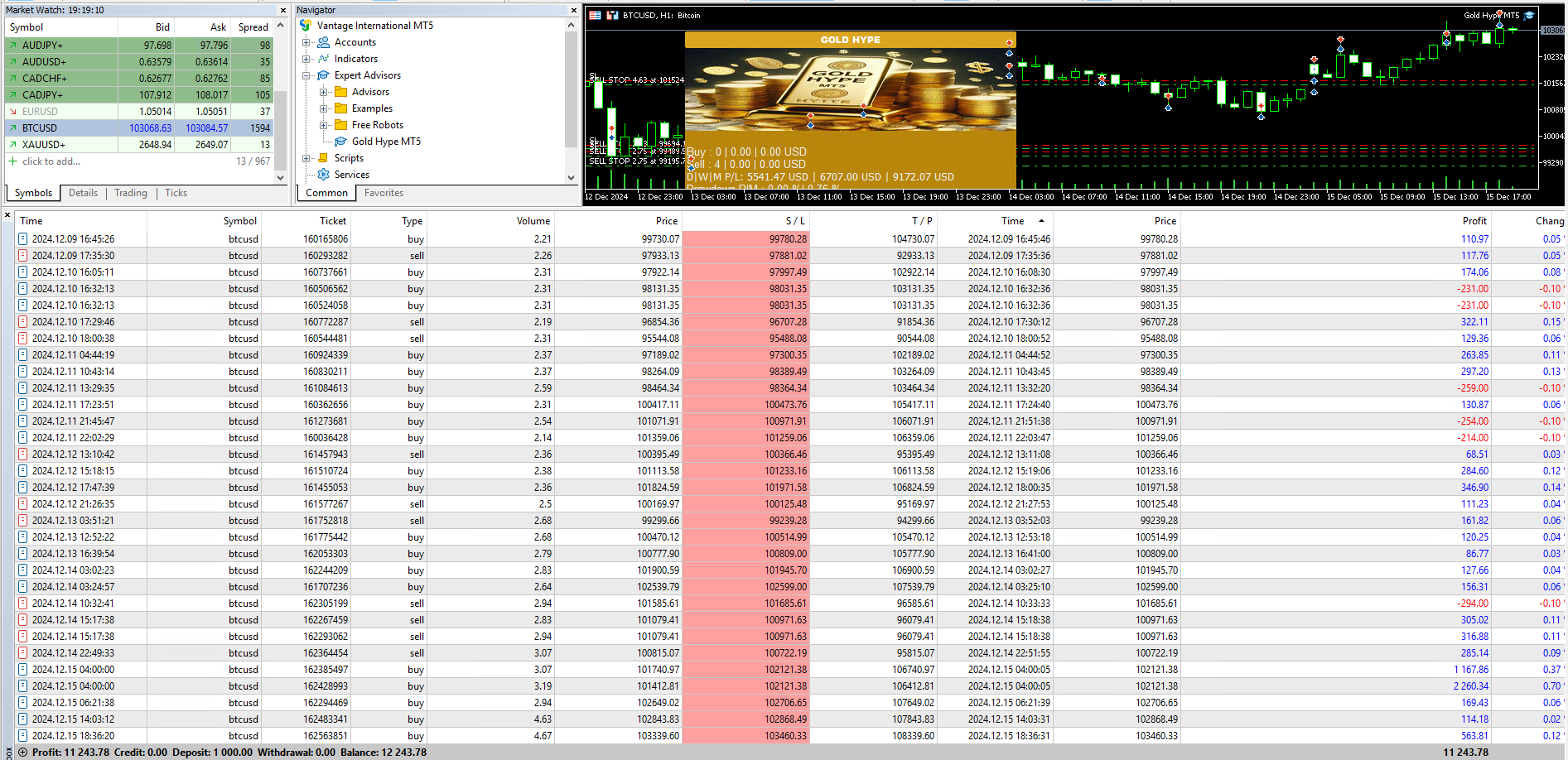Sort history by S / L column header
Screen dimensions: 1568x760
pos(745,221)
